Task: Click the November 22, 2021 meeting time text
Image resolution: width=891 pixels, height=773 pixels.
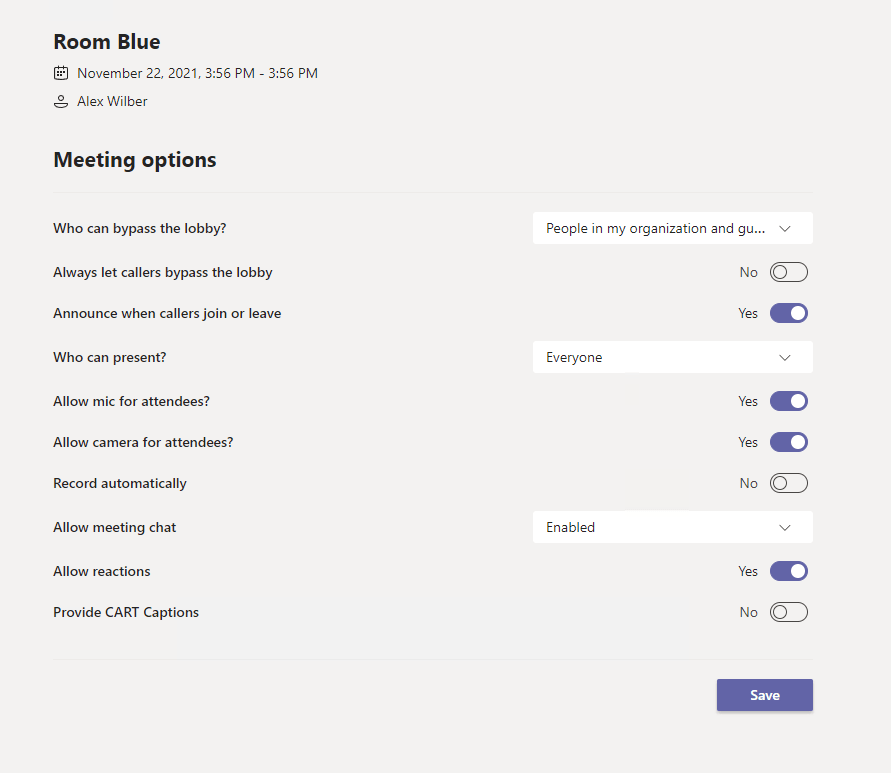Action: click(x=197, y=73)
